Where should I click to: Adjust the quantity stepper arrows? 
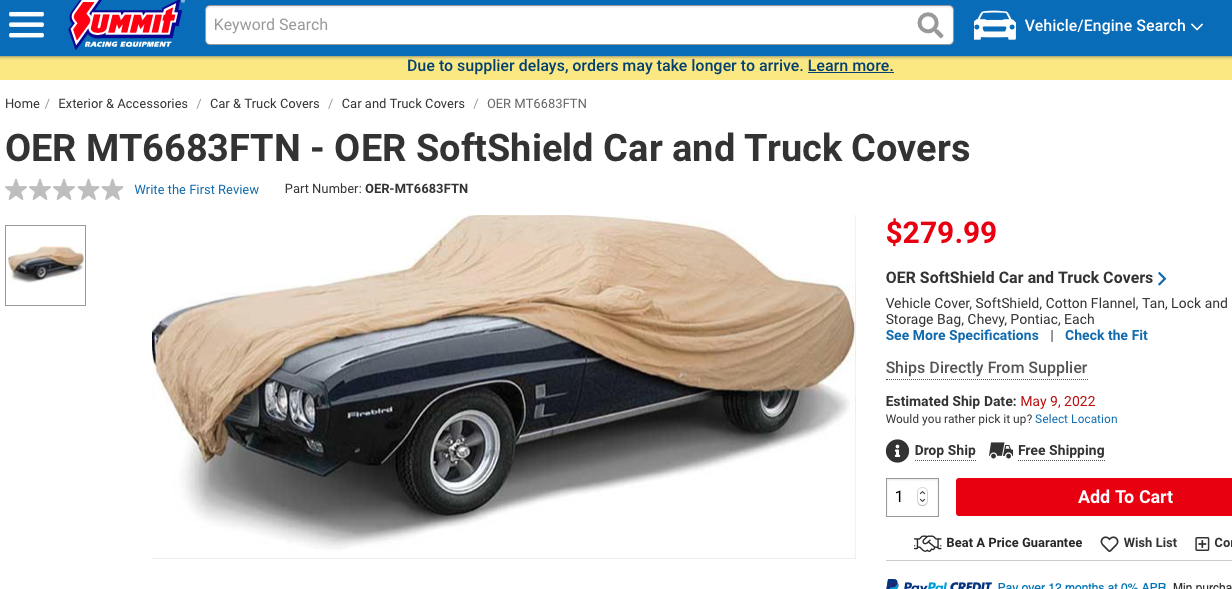tap(922, 497)
